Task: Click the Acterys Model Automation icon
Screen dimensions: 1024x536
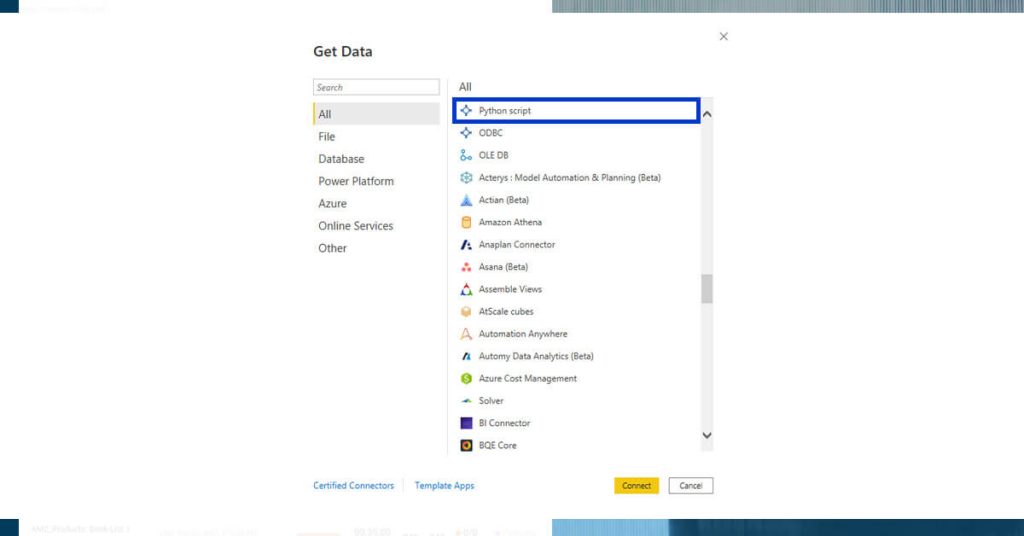Action: coord(466,178)
